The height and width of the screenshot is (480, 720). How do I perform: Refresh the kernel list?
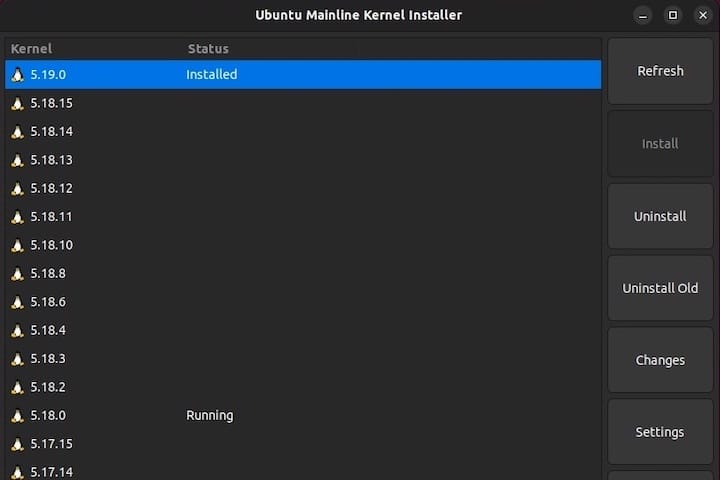point(660,71)
